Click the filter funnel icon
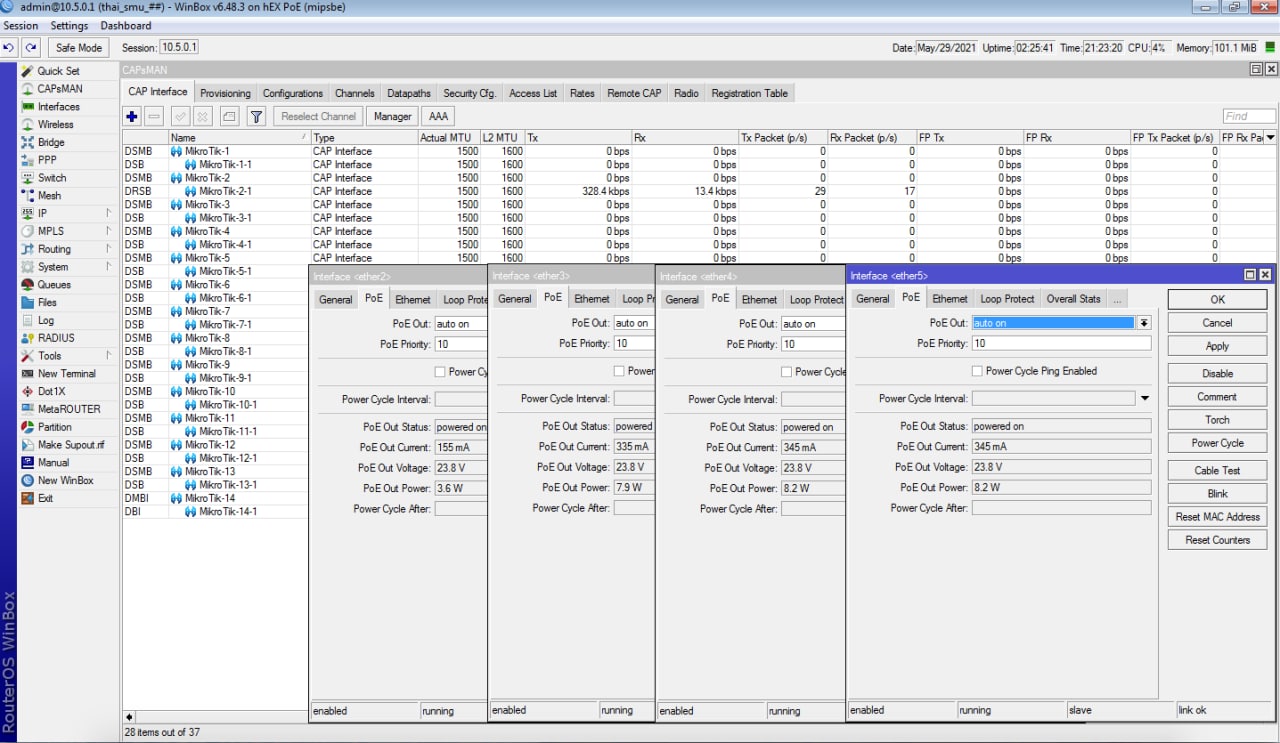The height and width of the screenshot is (743, 1280). 256,117
